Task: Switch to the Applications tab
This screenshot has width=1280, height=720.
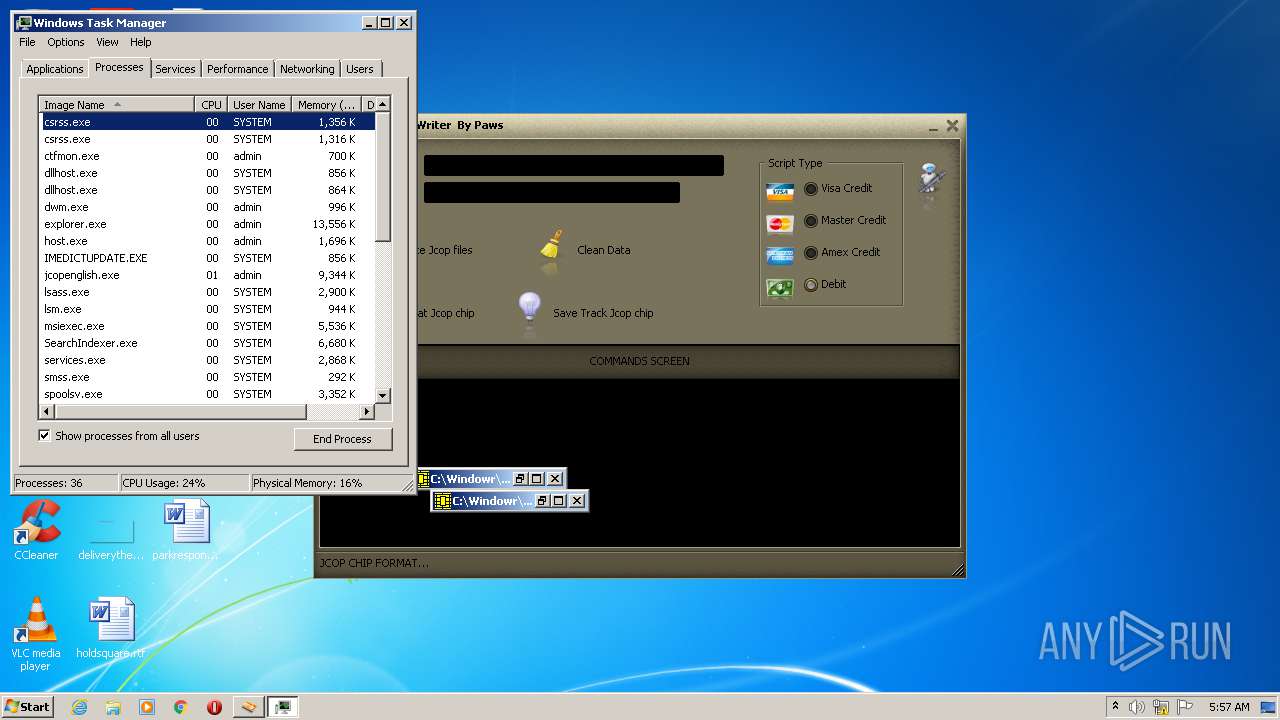Action: [x=54, y=69]
